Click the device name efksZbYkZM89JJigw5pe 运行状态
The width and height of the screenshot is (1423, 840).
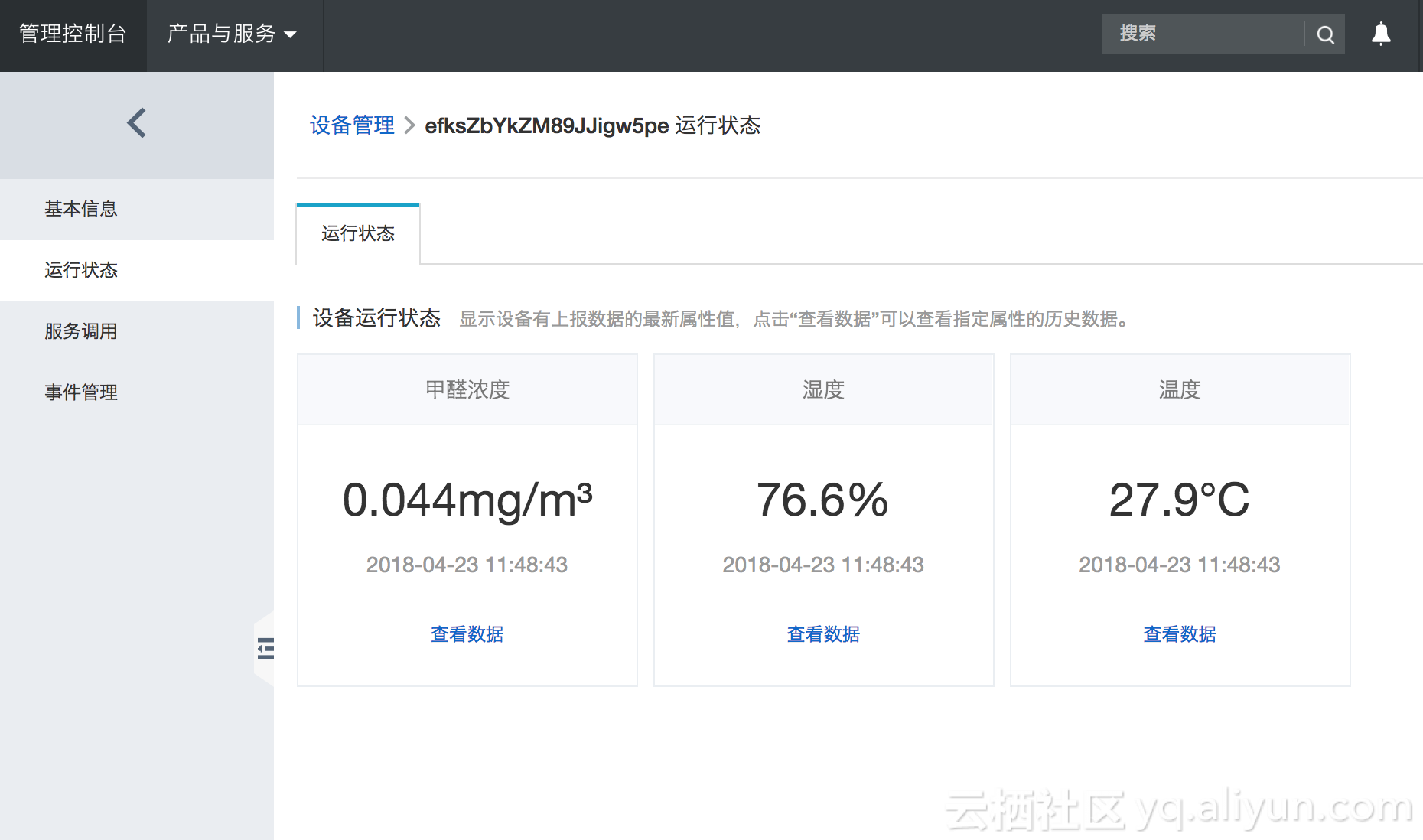click(593, 125)
